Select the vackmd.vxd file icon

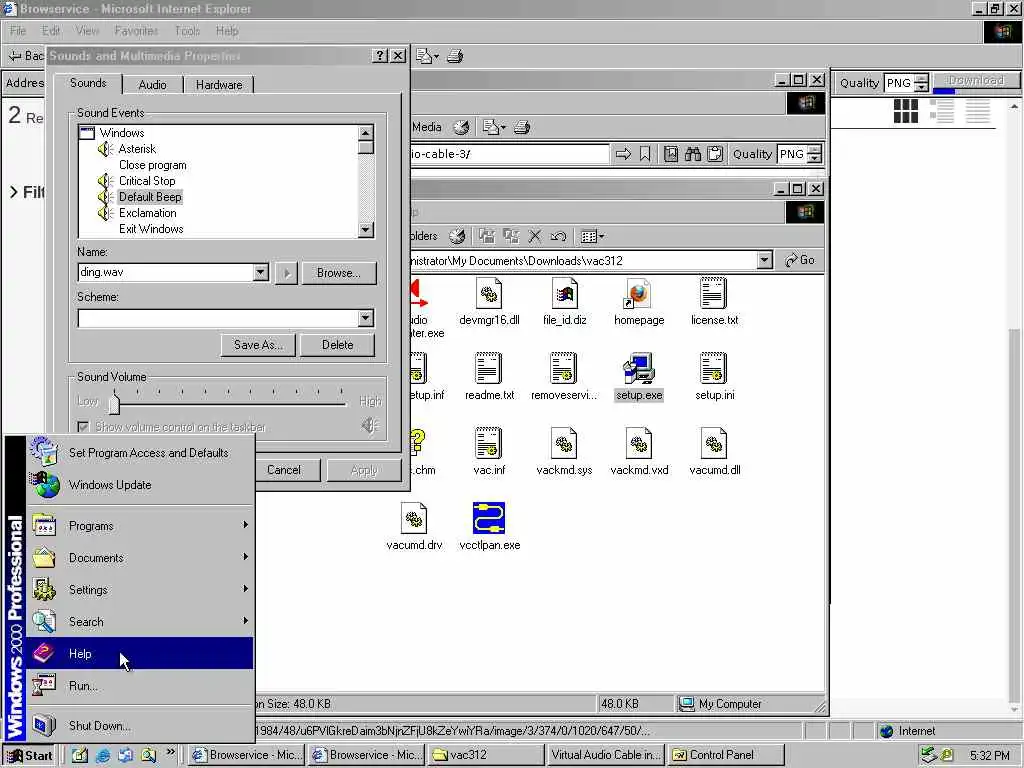[639, 443]
